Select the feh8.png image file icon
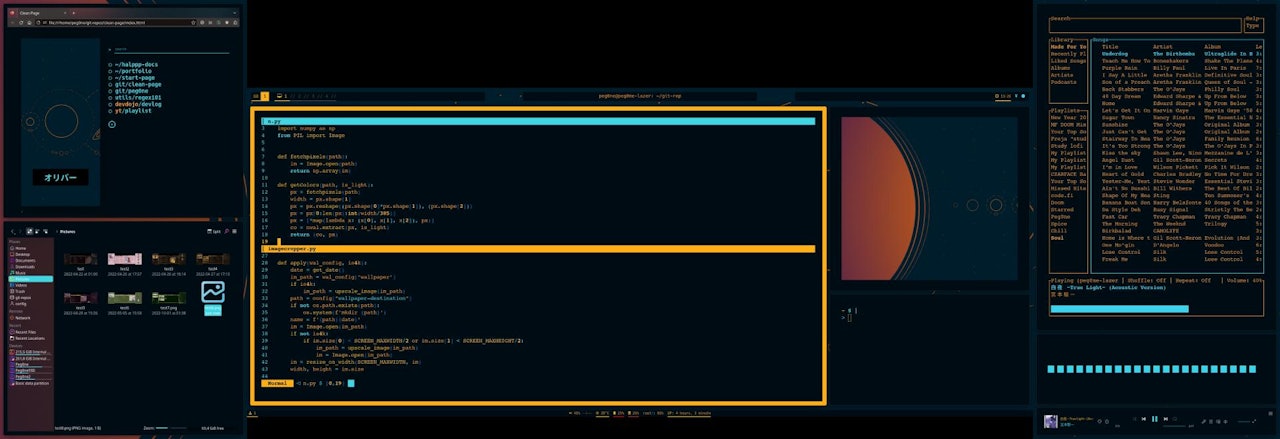Viewport: 1280px width, 439px height. pyautogui.click(x=213, y=292)
